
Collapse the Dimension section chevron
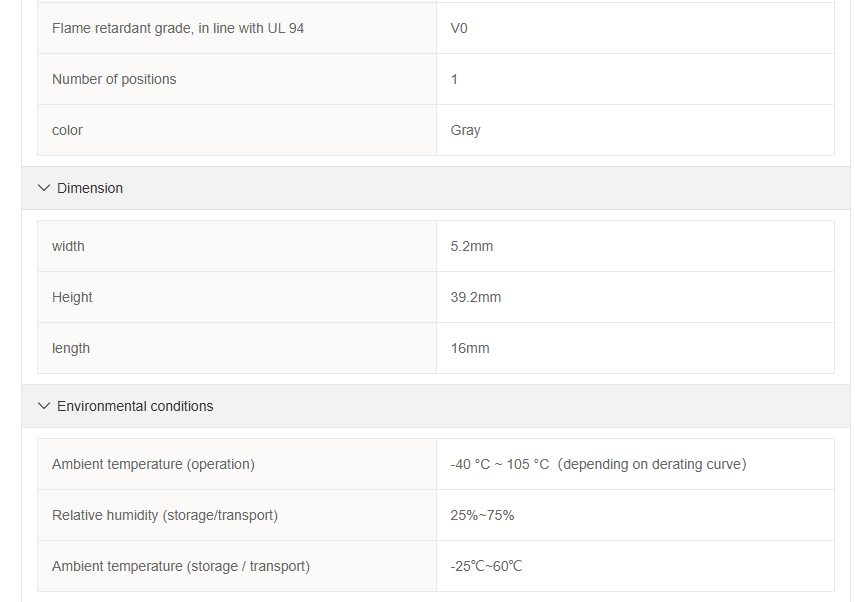pos(43,188)
